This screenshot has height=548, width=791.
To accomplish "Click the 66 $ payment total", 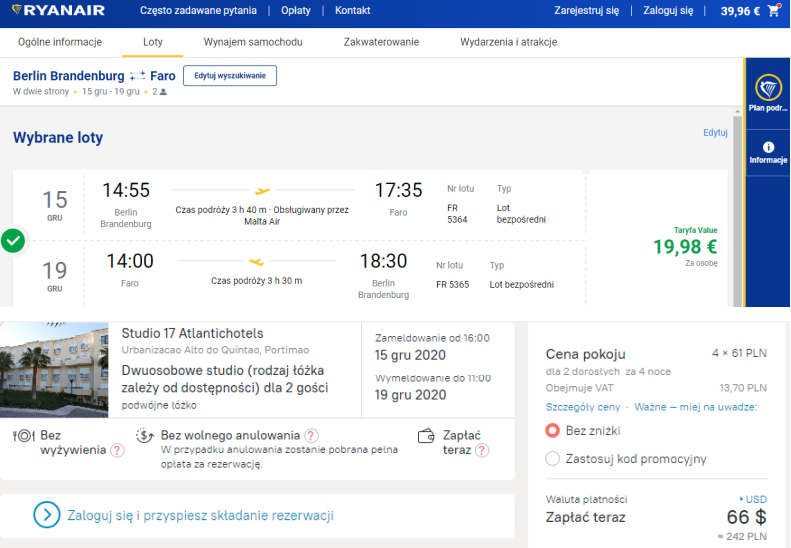I will [x=746, y=517].
